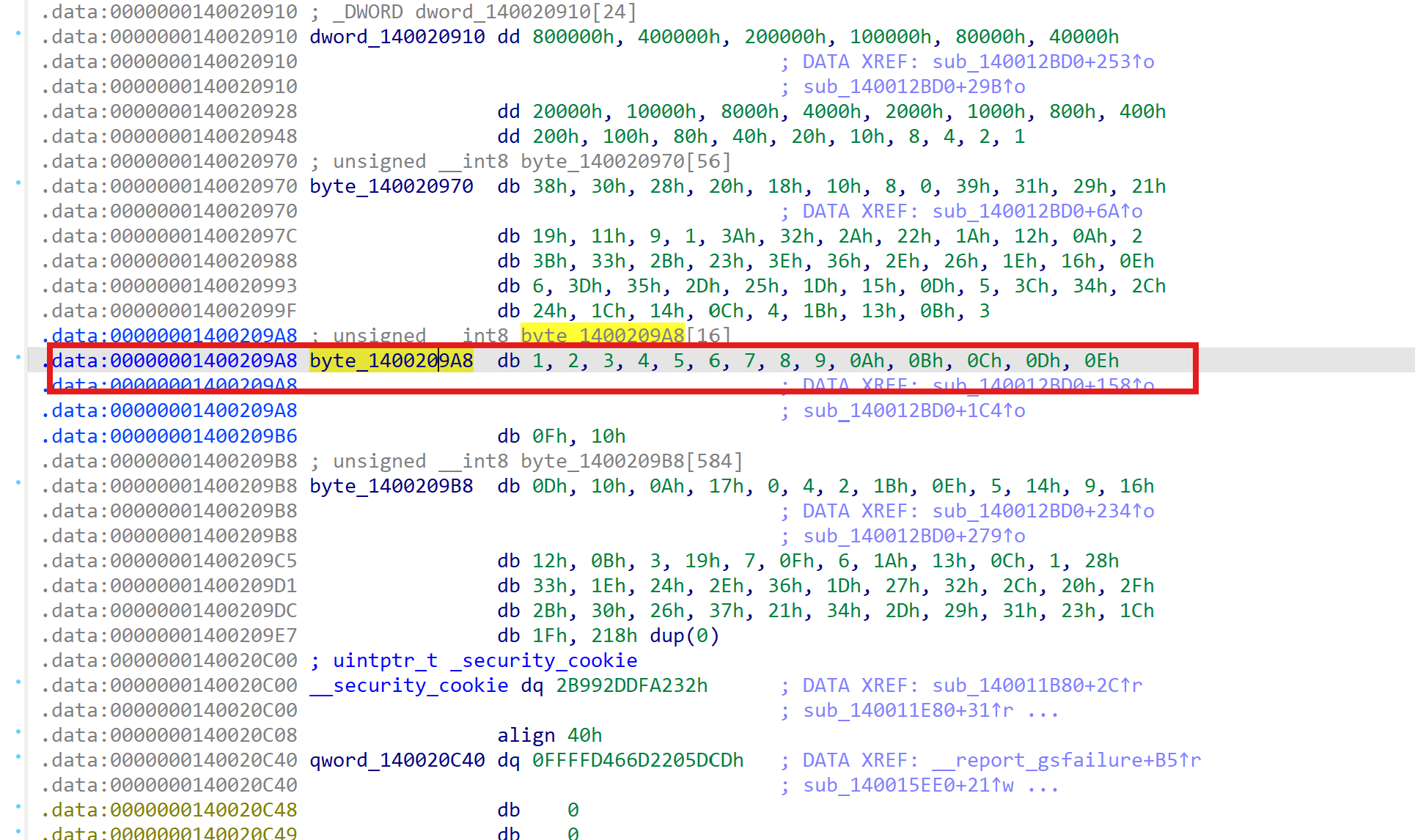Viewport: 1415px width, 840px height.
Task: Click gutter dot beside dword_140020910 line
Action: [18, 33]
